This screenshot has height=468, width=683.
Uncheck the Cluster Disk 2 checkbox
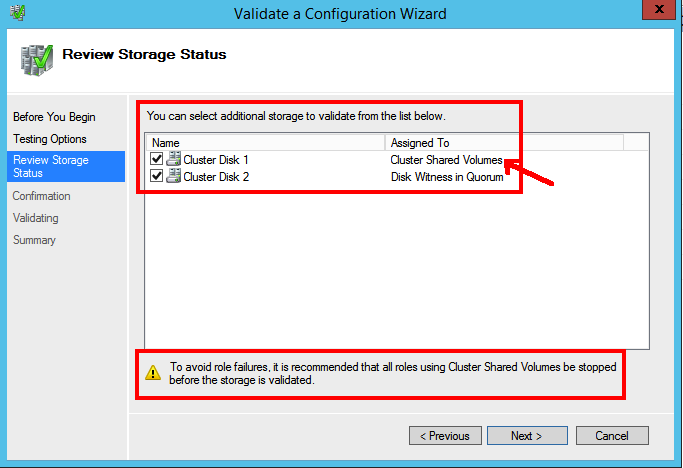tap(156, 176)
